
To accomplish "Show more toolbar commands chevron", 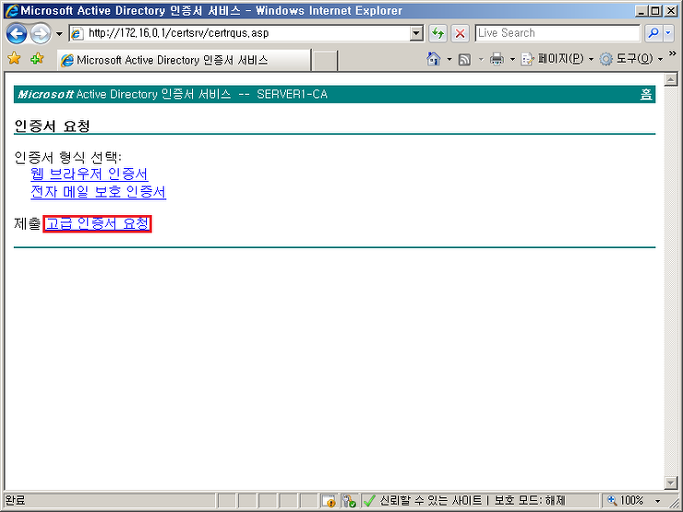I will pyautogui.click(x=673, y=54).
